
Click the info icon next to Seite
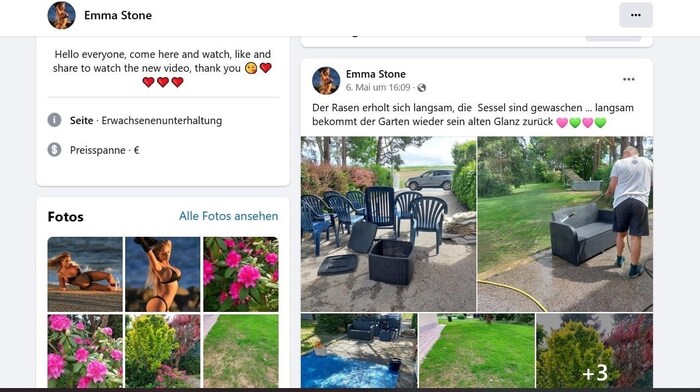click(54, 120)
